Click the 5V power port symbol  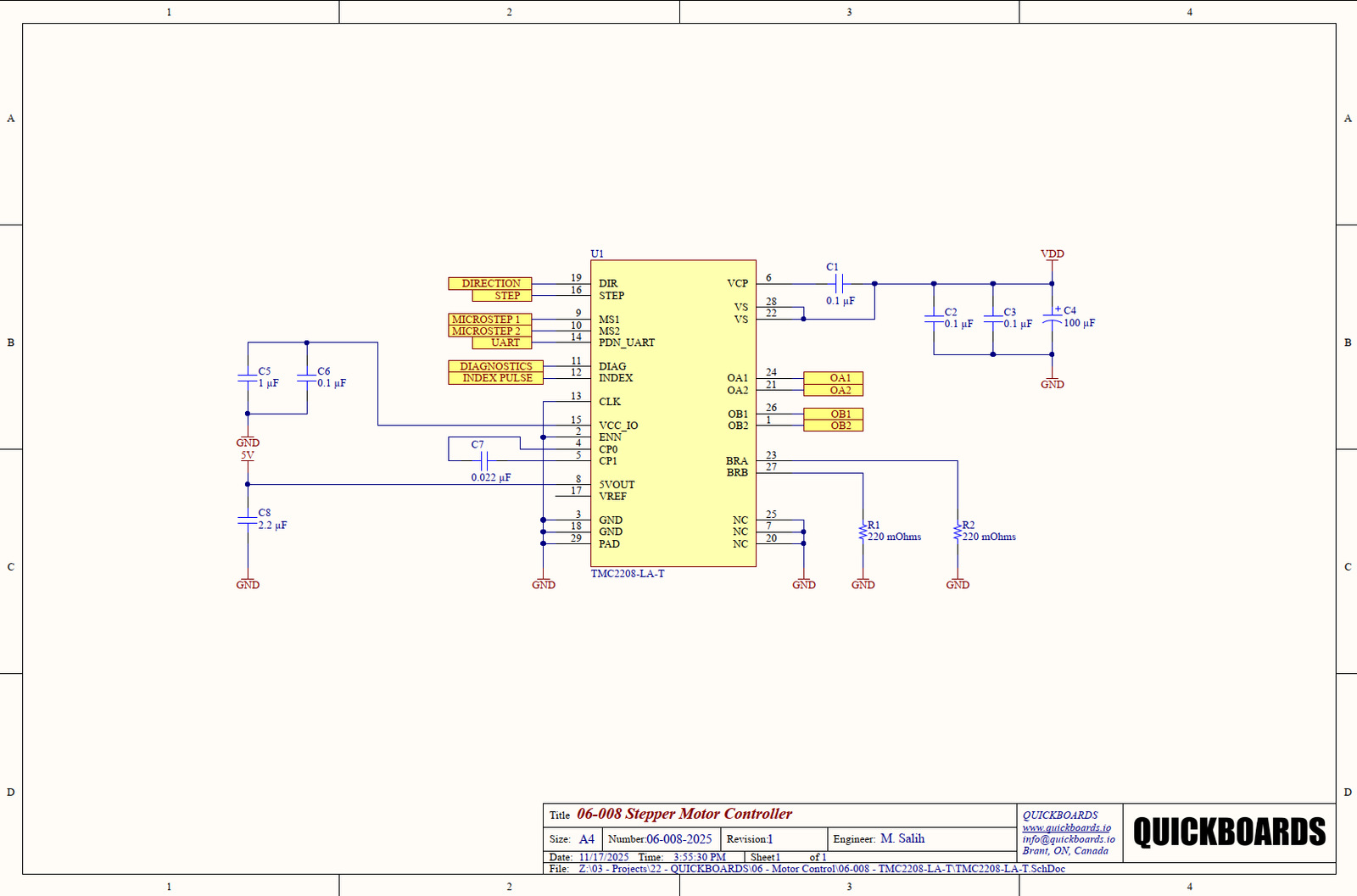[248, 457]
